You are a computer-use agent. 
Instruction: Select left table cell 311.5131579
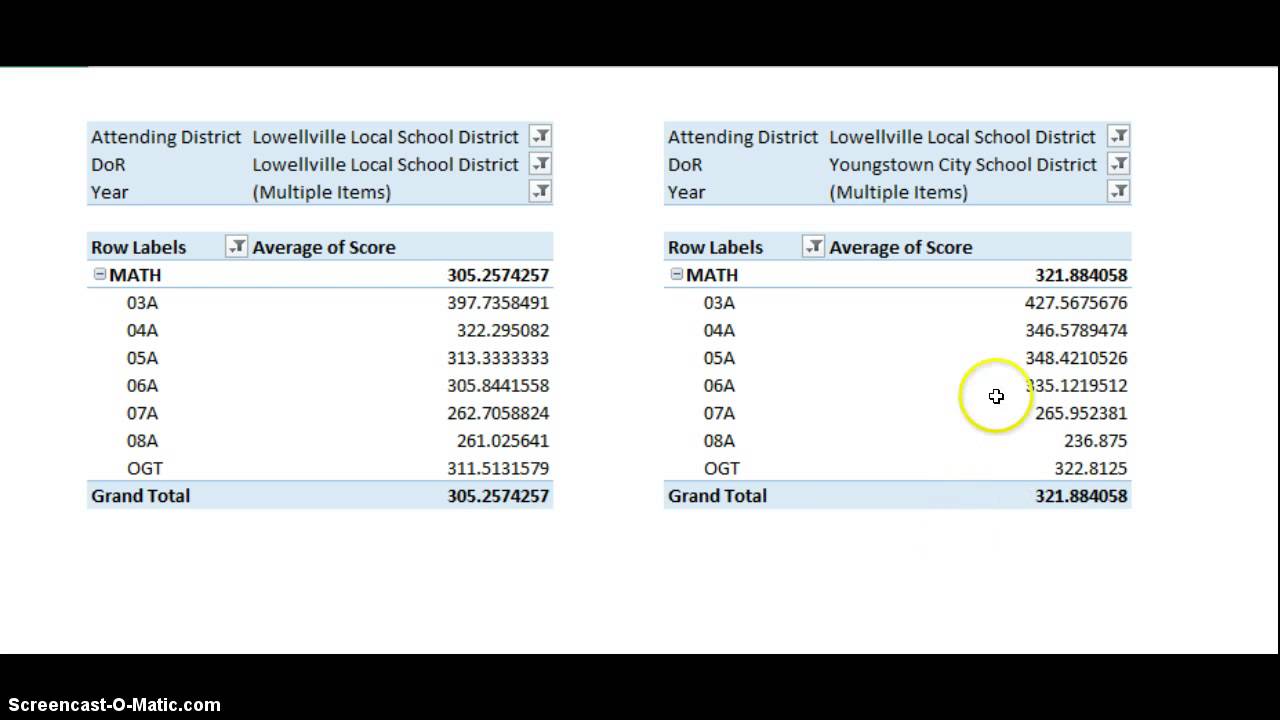point(498,468)
